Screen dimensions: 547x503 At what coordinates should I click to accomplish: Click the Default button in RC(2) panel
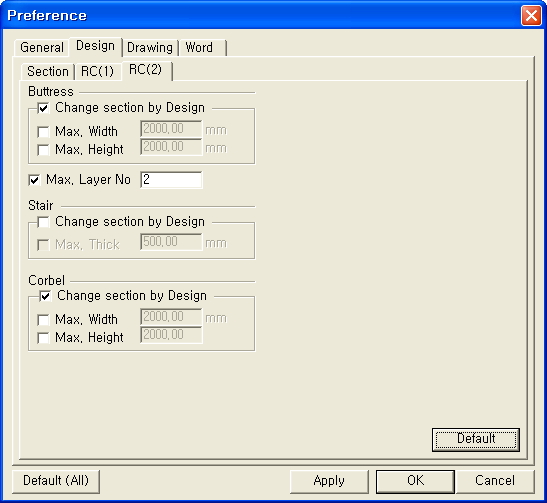[x=476, y=440]
